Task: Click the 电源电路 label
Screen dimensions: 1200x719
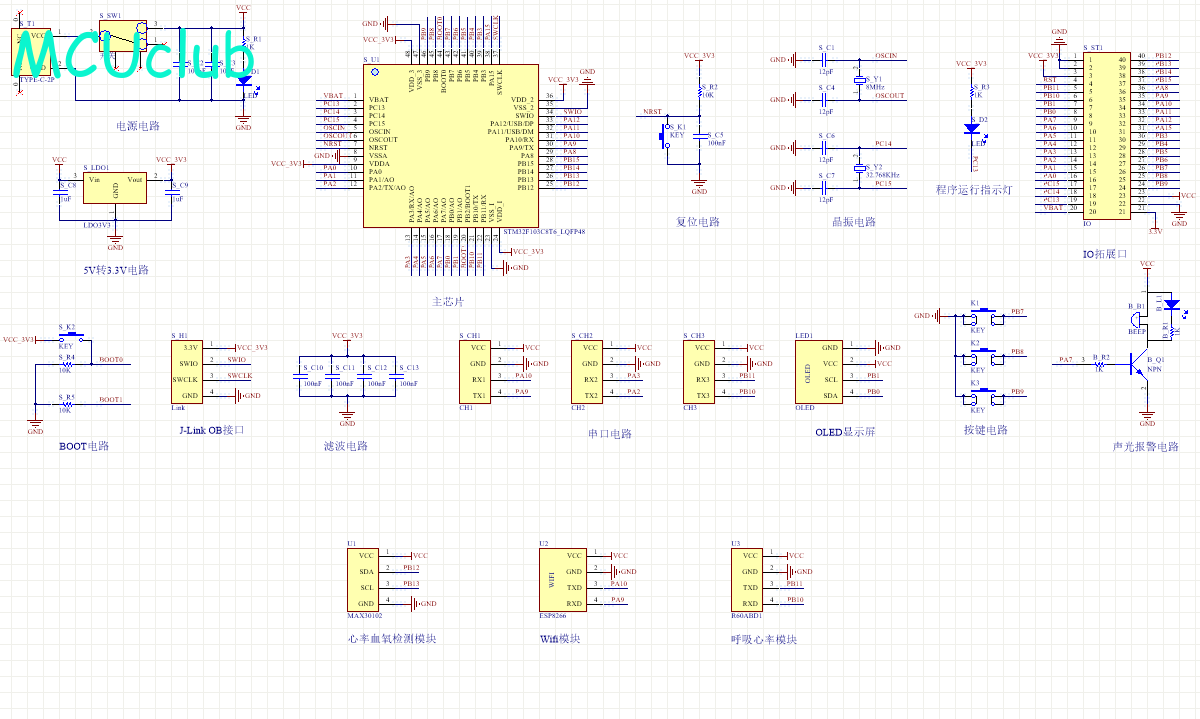Action: [x=139, y=127]
